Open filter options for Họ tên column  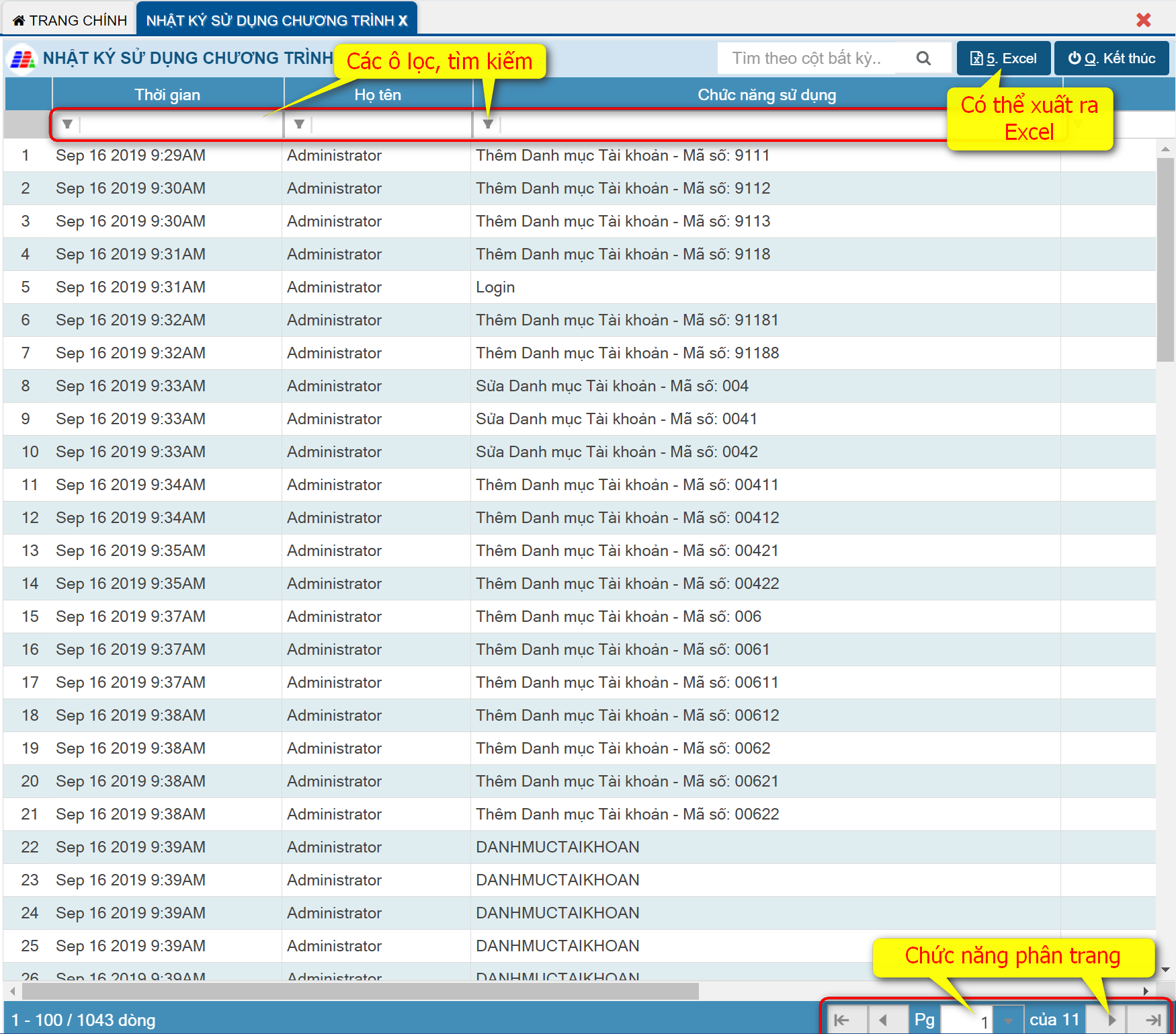(299, 124)
